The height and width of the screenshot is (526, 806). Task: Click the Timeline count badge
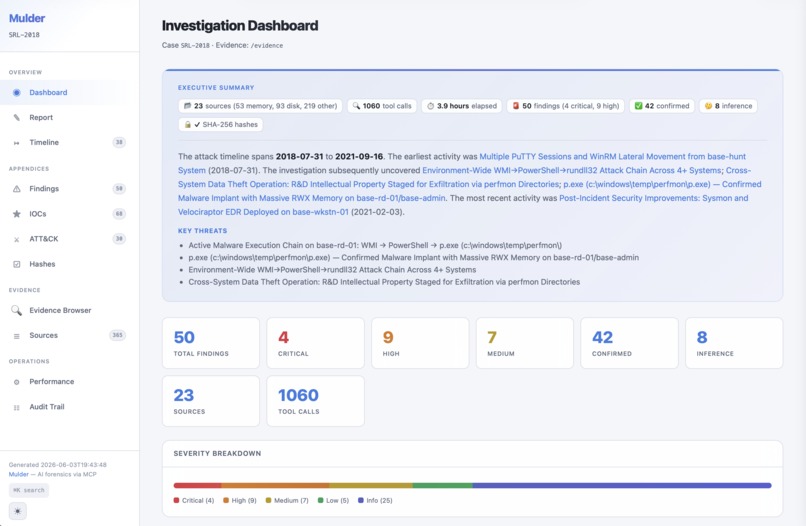(119, 142)
